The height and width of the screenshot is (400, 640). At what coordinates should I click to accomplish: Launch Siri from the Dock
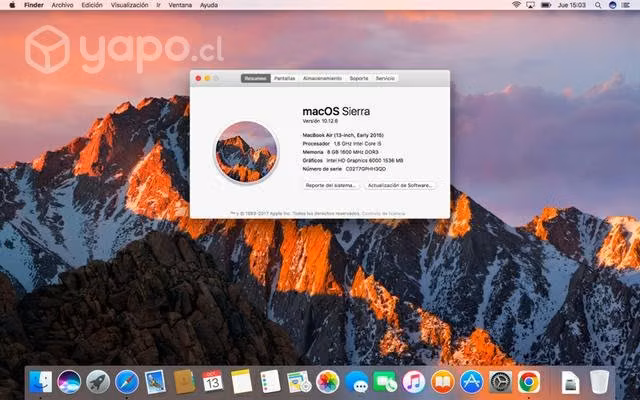coord(69,382)
